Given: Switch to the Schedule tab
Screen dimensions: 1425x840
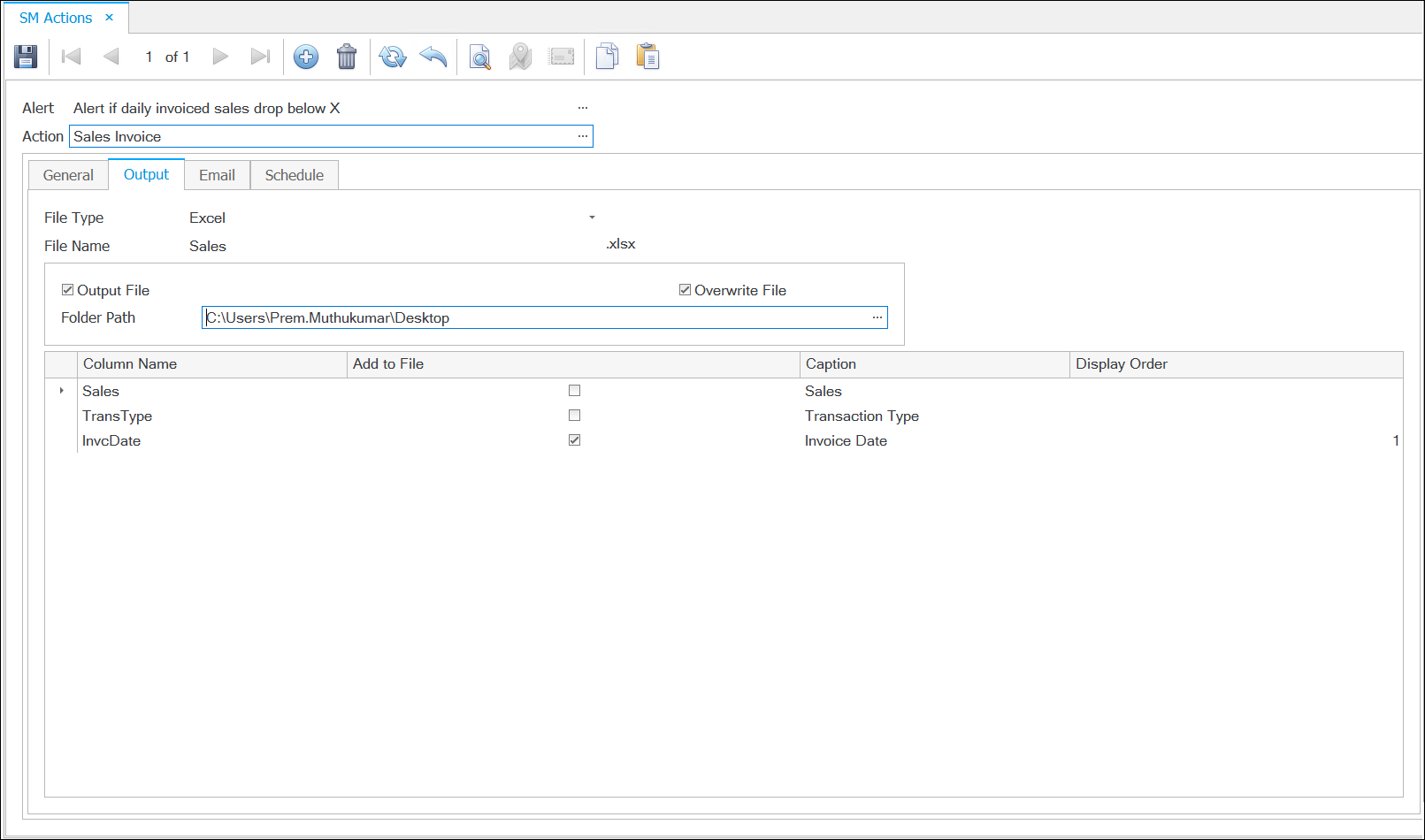Looking at the screenshot, I should pos(294,175).
